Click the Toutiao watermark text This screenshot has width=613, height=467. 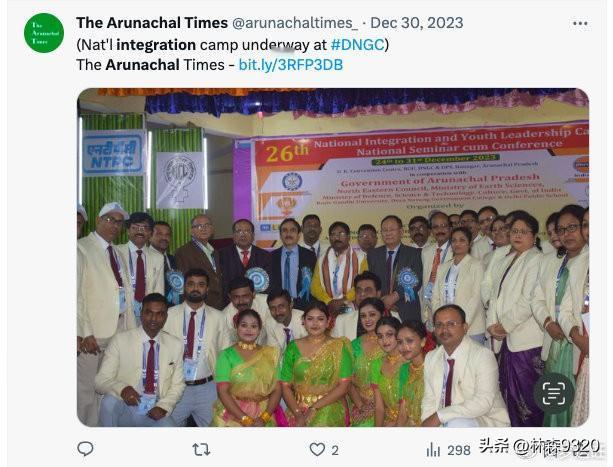point(540,446)
